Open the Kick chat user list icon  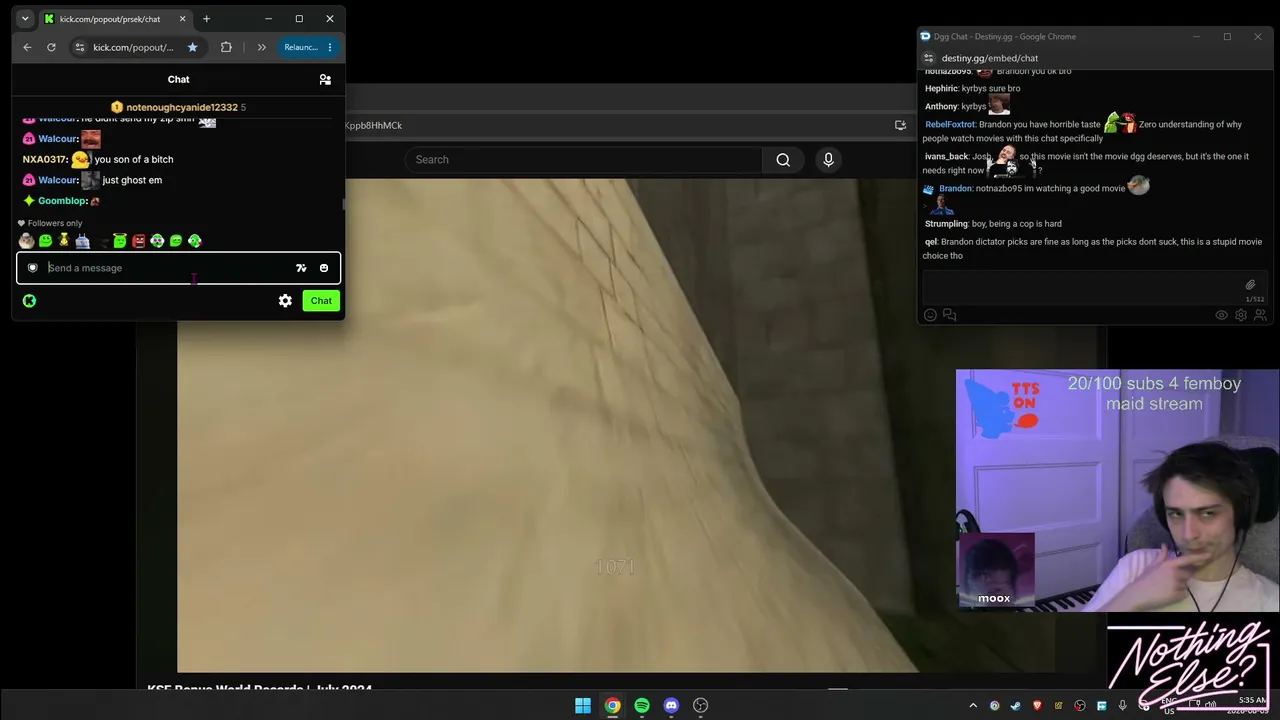(325, 79)
